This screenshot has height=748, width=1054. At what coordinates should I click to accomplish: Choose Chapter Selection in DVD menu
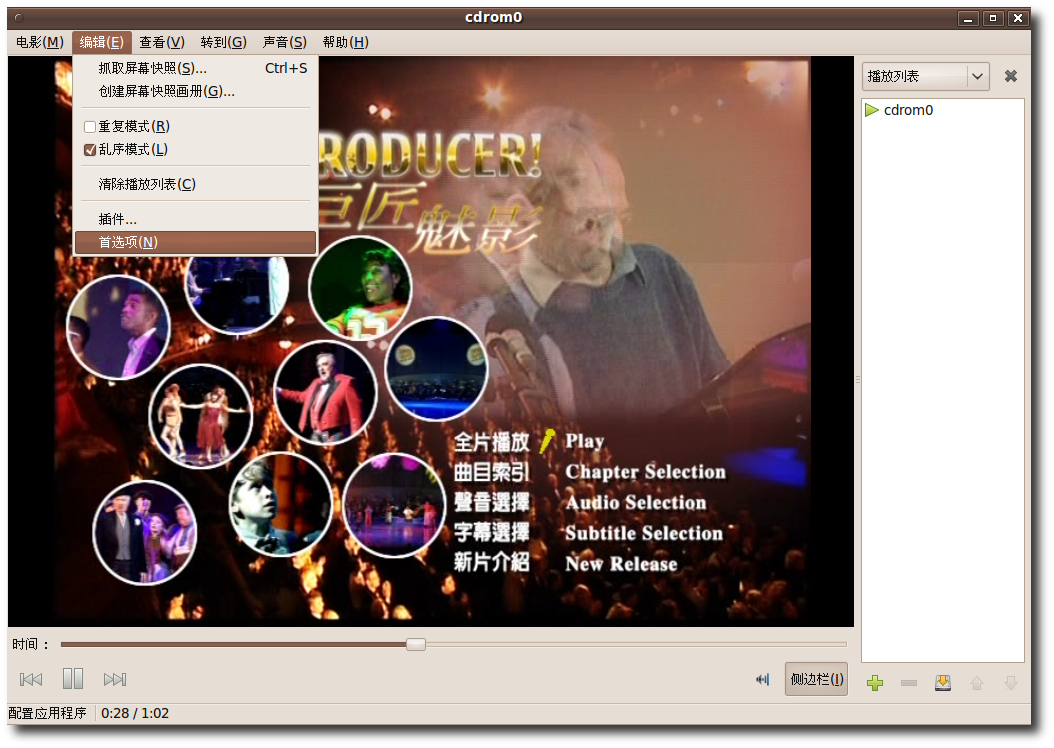point(645,472)
